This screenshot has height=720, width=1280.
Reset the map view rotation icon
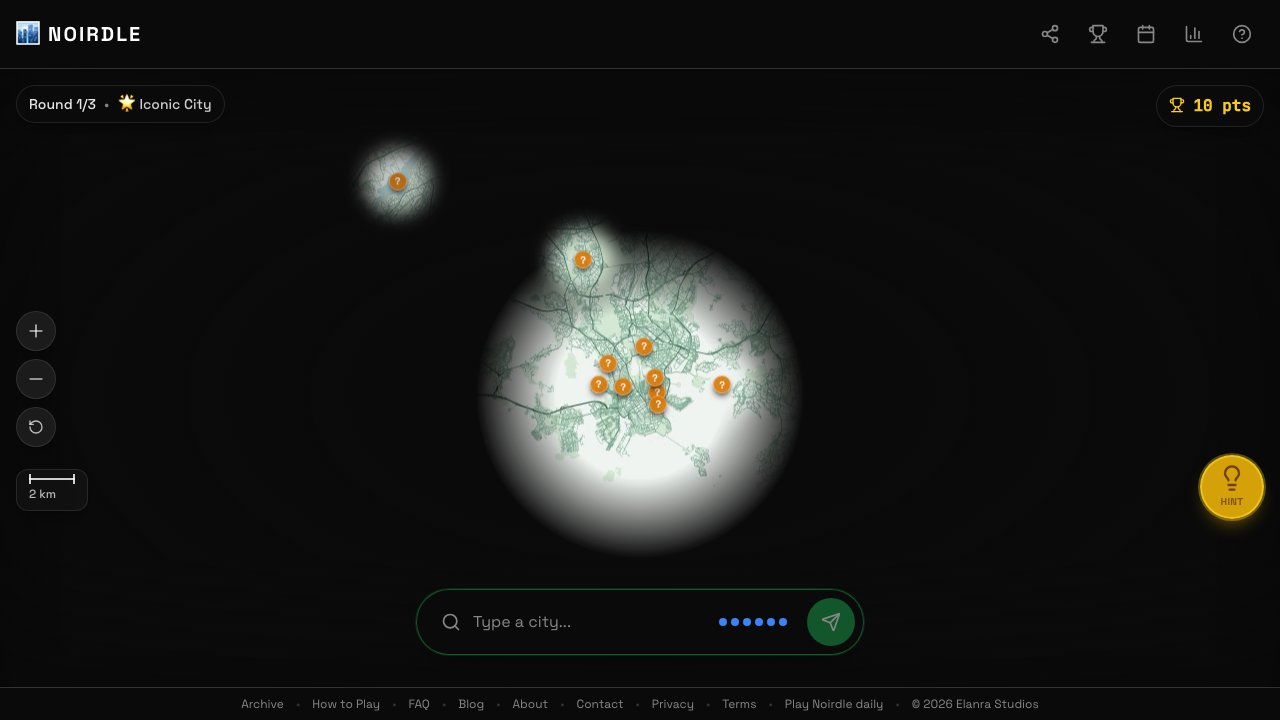[36, 427]
